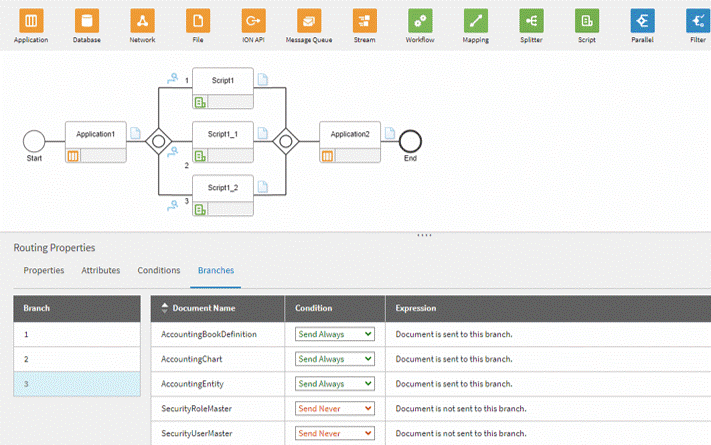
Task: Select the Database tool icon
Action: pyautogui.click(x=87, y=20)
